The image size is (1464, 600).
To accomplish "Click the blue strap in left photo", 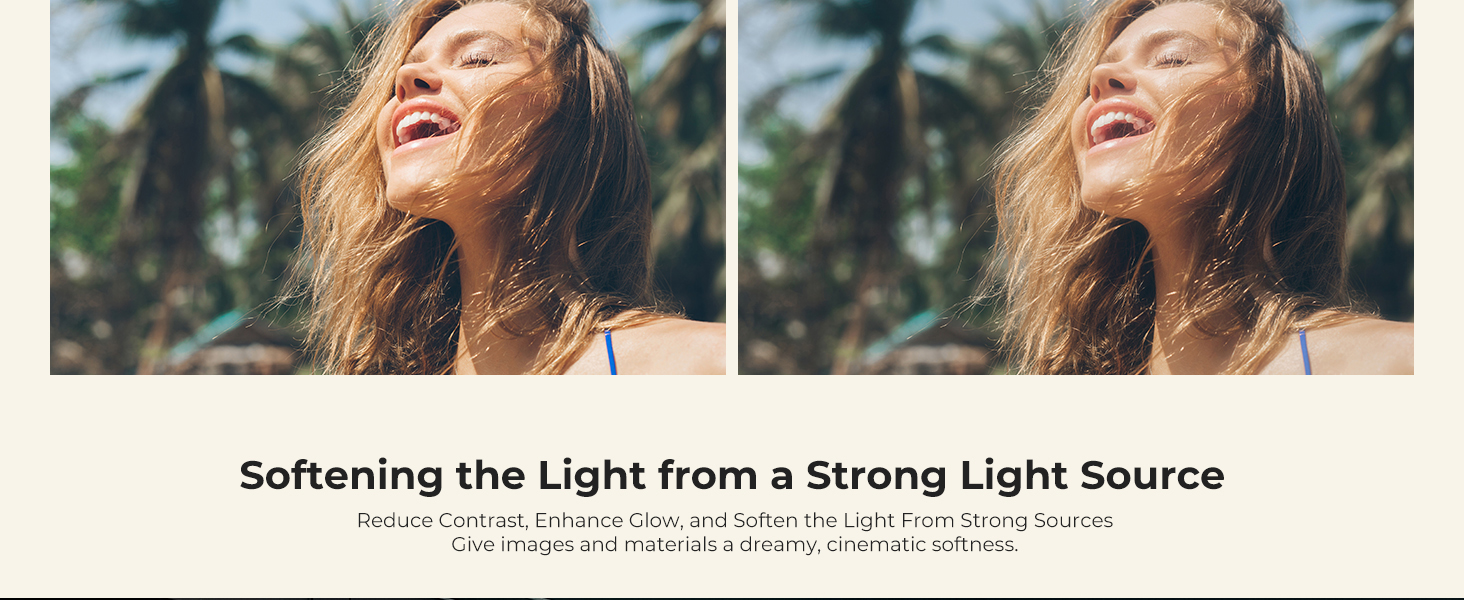I will pos(610,353).
